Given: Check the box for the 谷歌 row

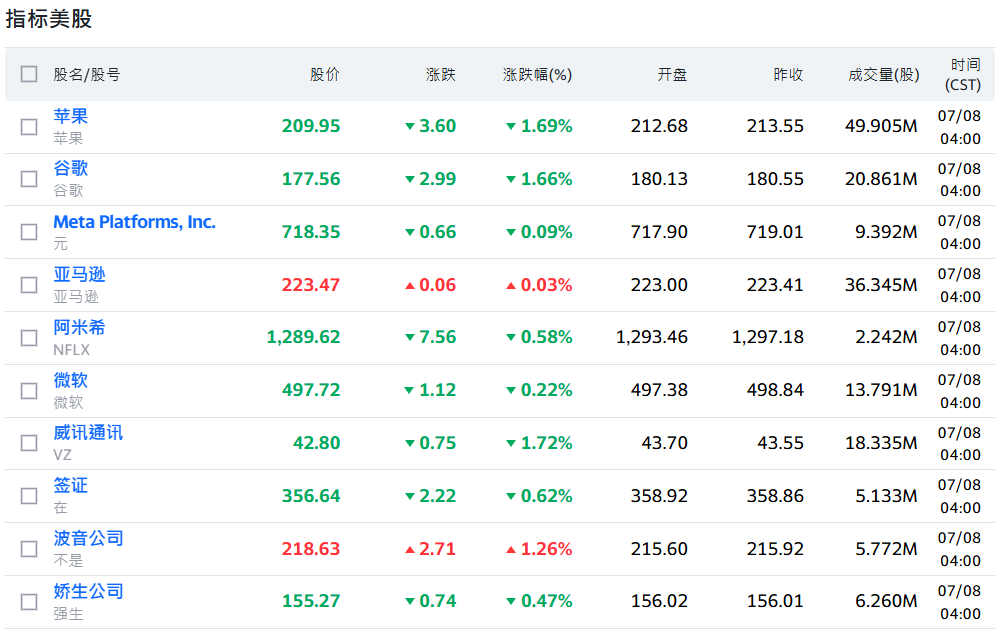Looking at the screenshot, I should [29, 179].
